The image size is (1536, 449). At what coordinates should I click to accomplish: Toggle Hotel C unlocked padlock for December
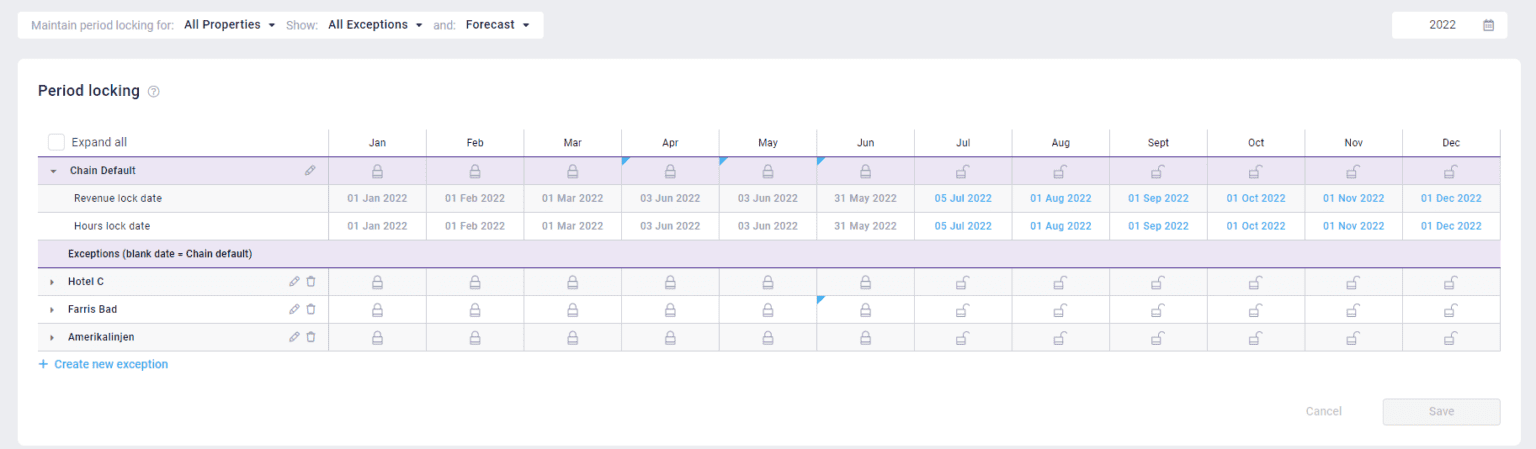[x=1450, y=282]
